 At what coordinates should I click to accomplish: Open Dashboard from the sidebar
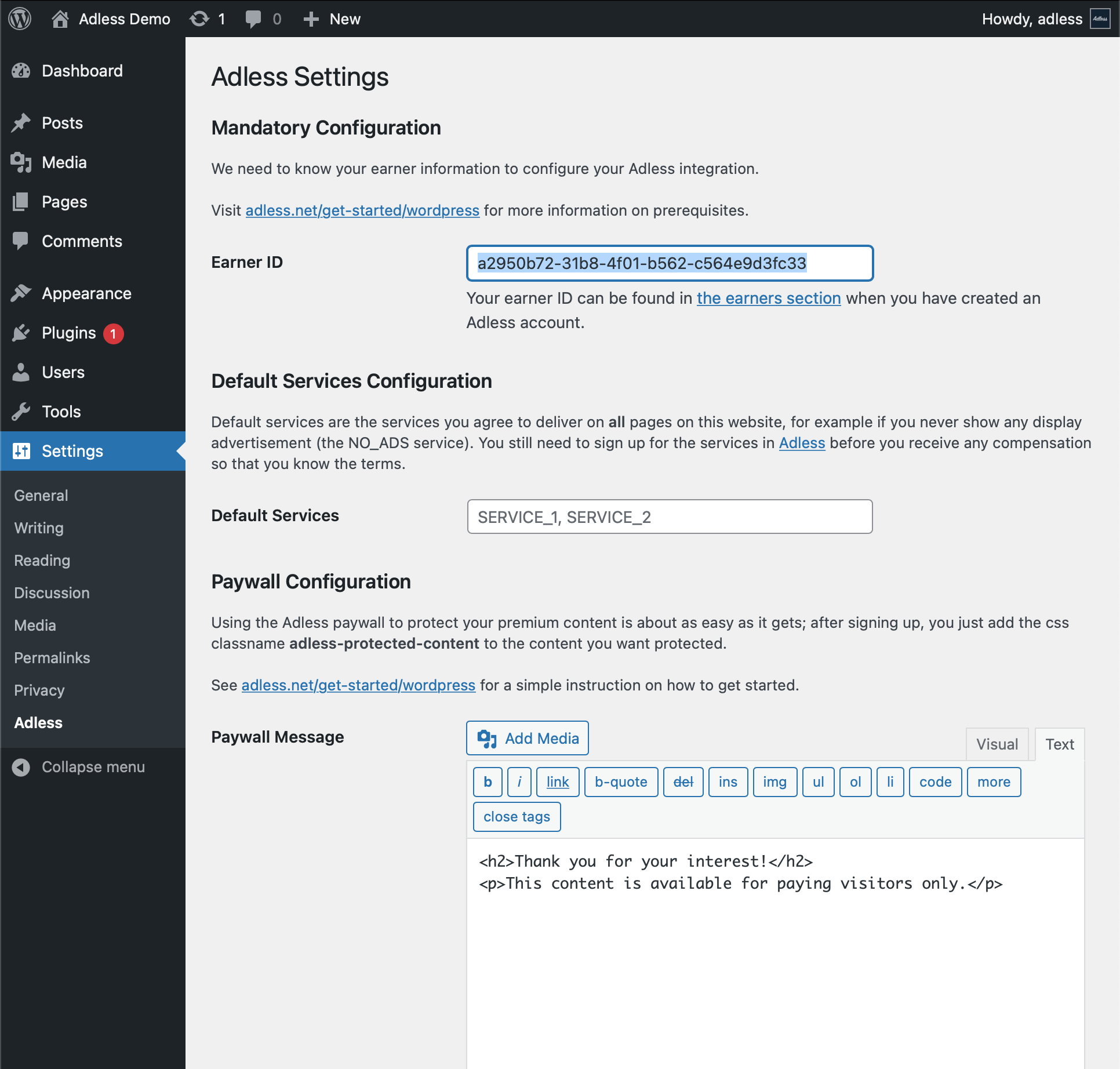[82, 71]
